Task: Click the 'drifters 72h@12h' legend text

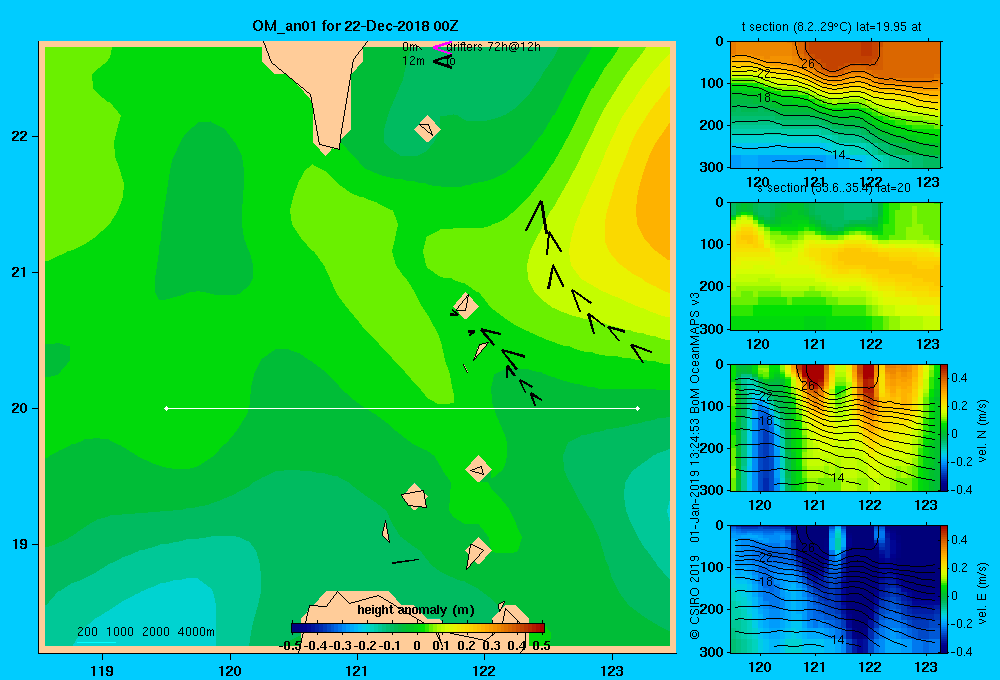Action: [x=494, y=47]
